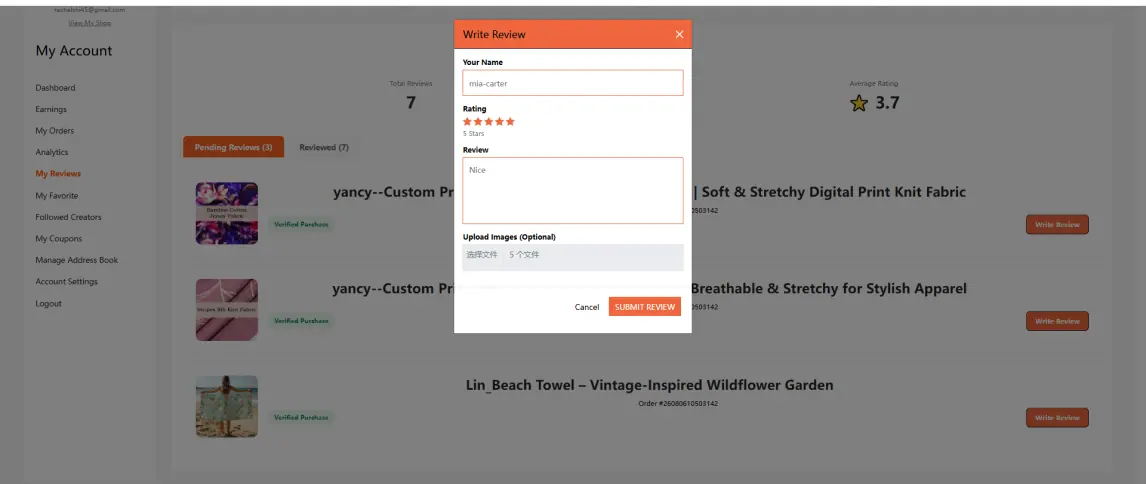The image size is (1146, 484).
Task: Click the Average Rating star icon
Action: (x=859, y=104)
